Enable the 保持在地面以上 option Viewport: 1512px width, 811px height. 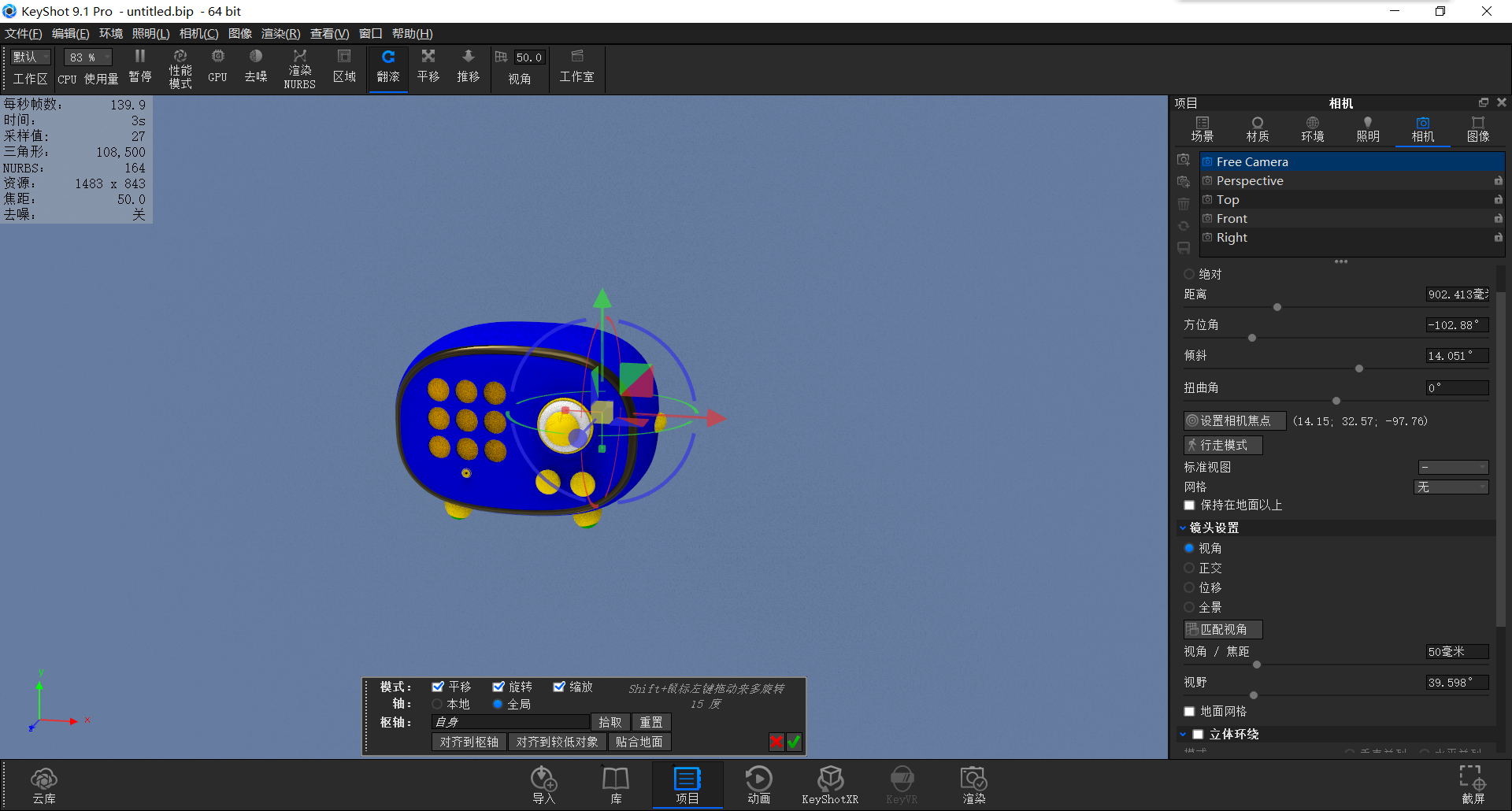point(1189,505)
